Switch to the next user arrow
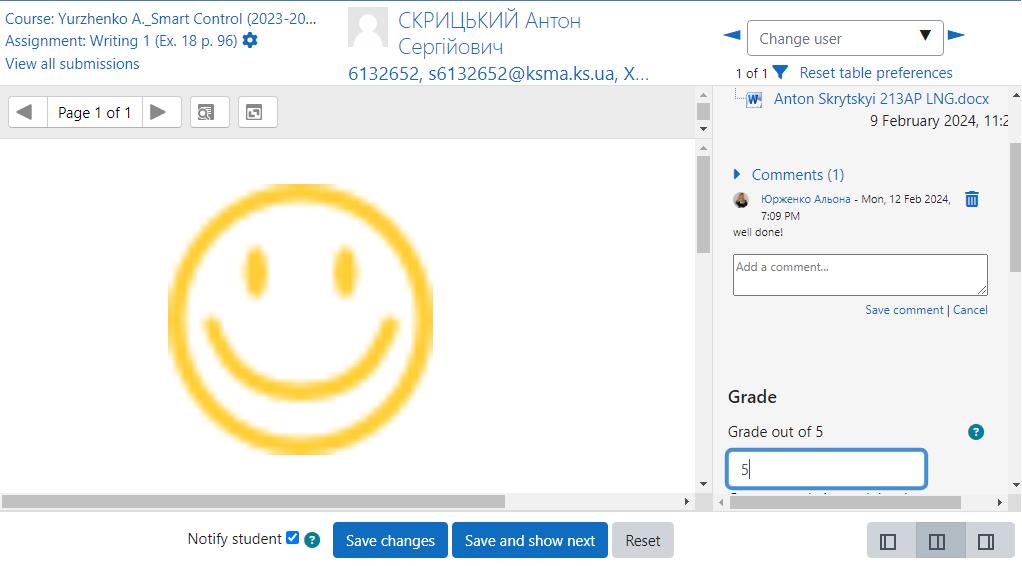This screenshot has height=566, width=1022. click(x=956, y=36)
